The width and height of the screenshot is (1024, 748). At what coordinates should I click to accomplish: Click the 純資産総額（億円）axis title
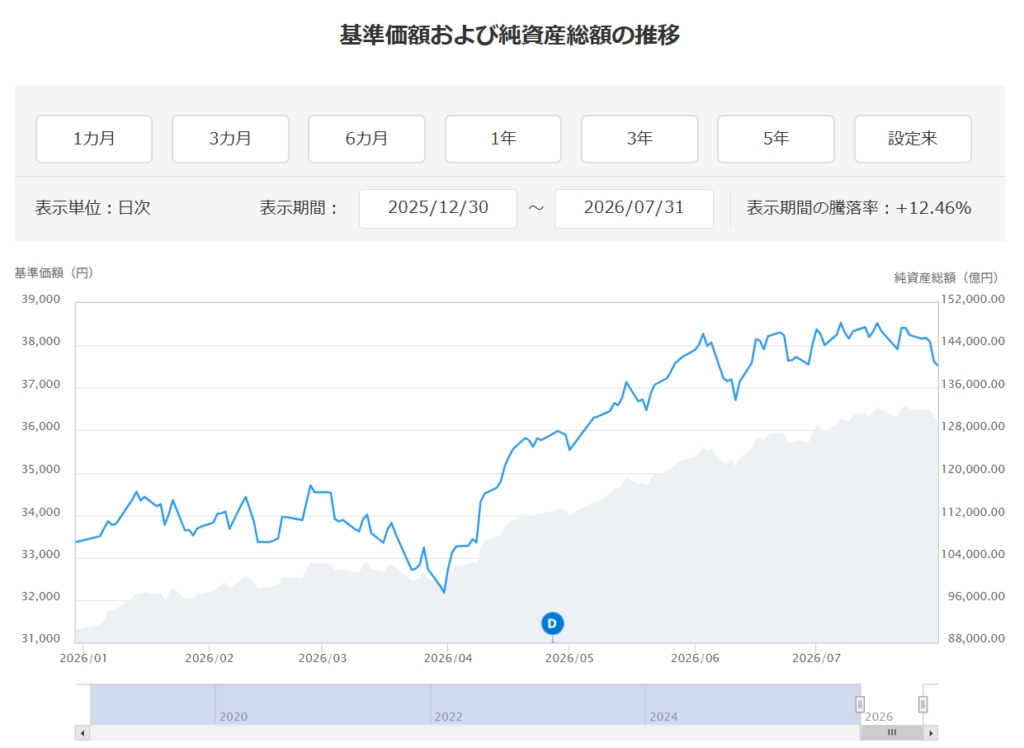pyautogui.click(x=946, y=278)
